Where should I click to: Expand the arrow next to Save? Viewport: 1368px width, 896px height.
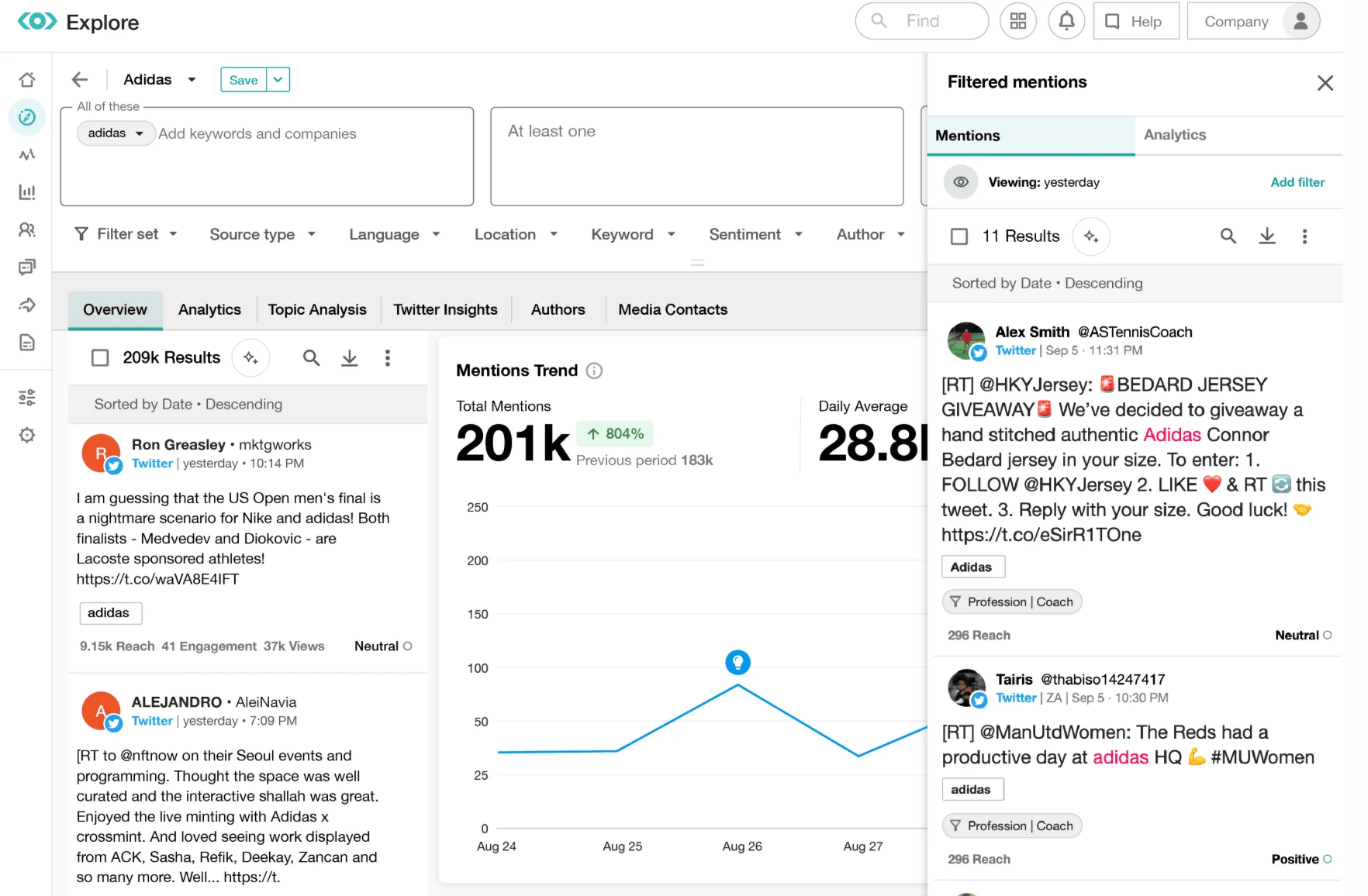pos(278,79)
